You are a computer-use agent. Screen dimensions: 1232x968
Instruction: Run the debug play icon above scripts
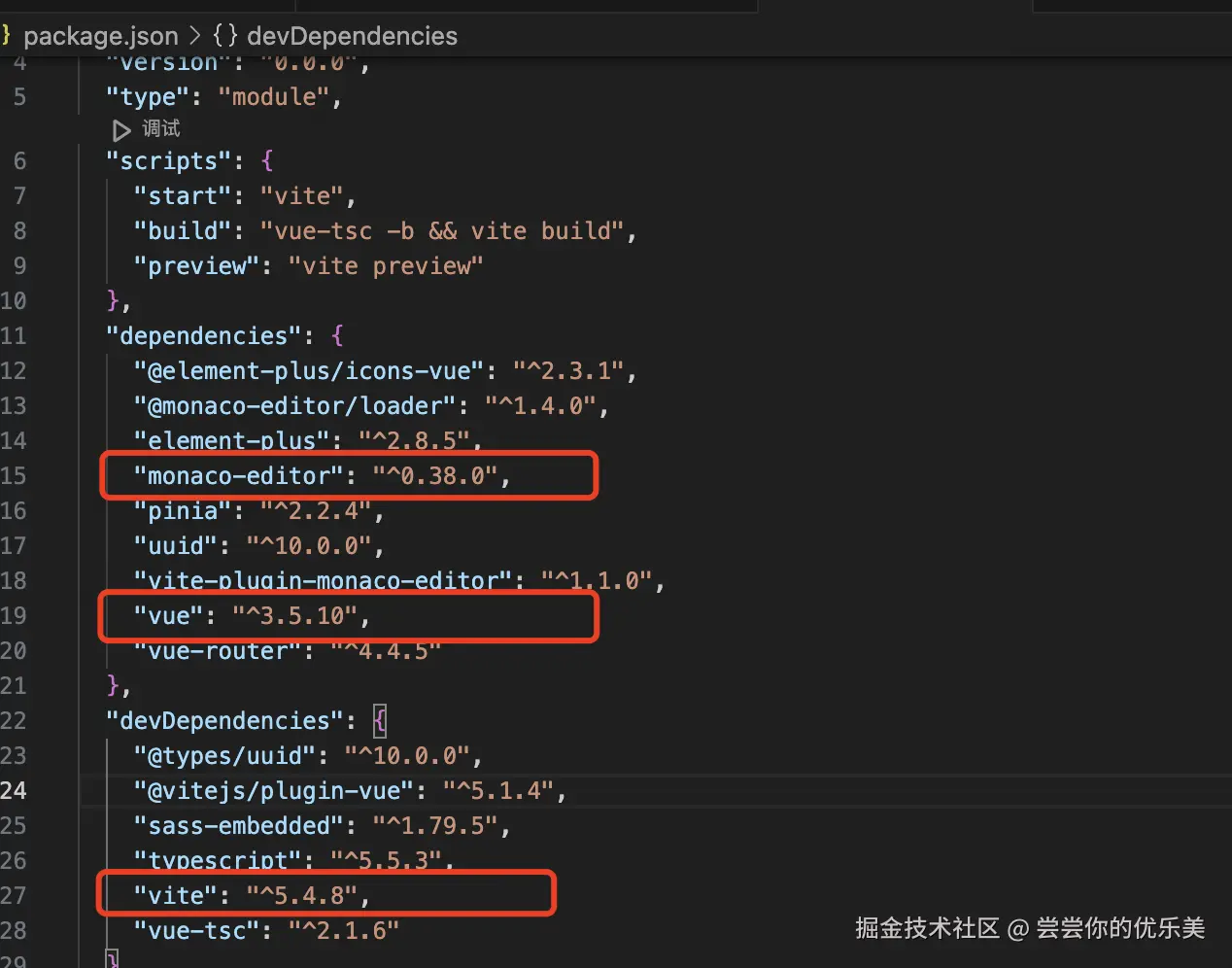pyautogui.click(x=121, y=130)
